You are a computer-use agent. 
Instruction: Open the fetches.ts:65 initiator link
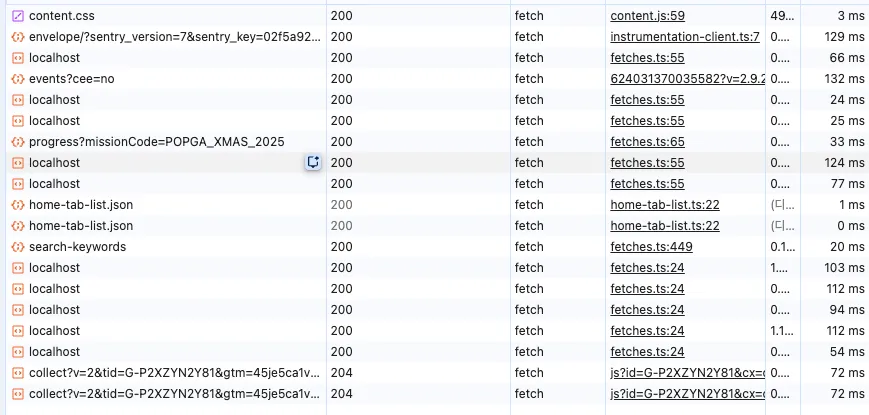[x=647, y=142]
